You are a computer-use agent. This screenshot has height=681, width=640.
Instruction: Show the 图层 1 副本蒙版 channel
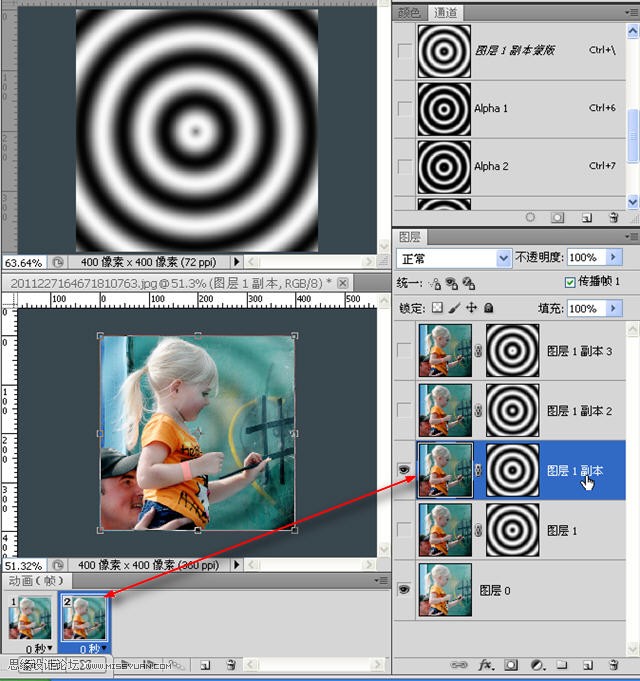click(x=405, y=51)
